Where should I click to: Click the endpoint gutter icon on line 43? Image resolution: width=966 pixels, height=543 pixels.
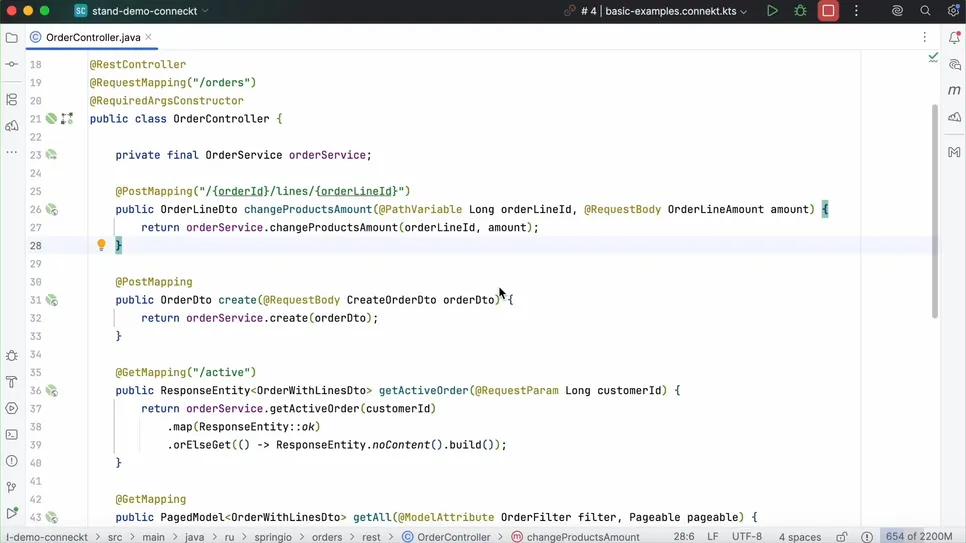tap(52, 518)
